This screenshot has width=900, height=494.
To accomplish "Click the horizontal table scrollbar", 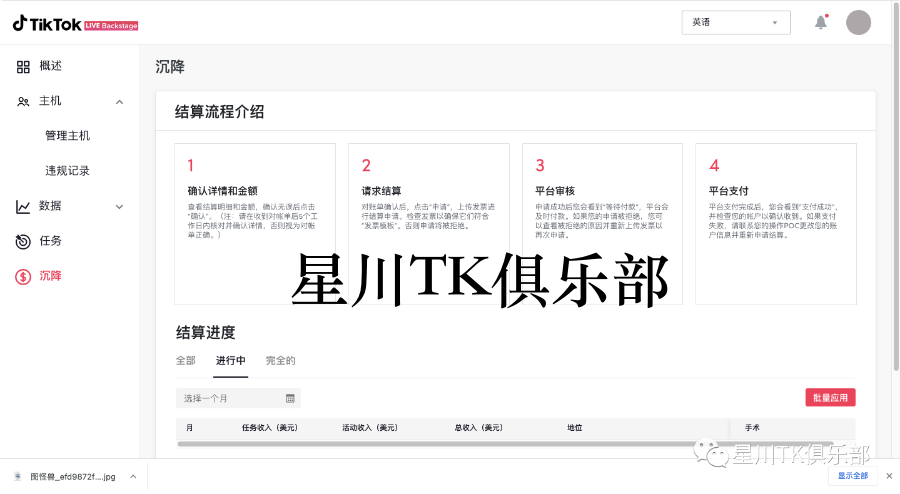I will 505,444.
